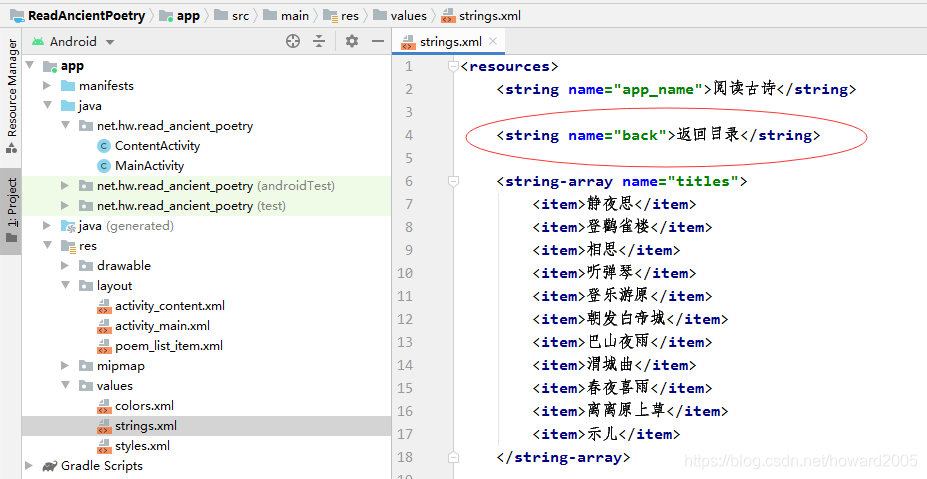
Task: Select the MainActivity class
Action: coord(150,166)
